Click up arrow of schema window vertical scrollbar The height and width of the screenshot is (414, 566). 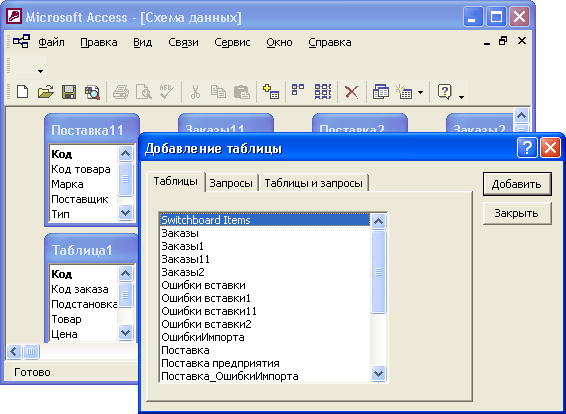tap(521, 116)
